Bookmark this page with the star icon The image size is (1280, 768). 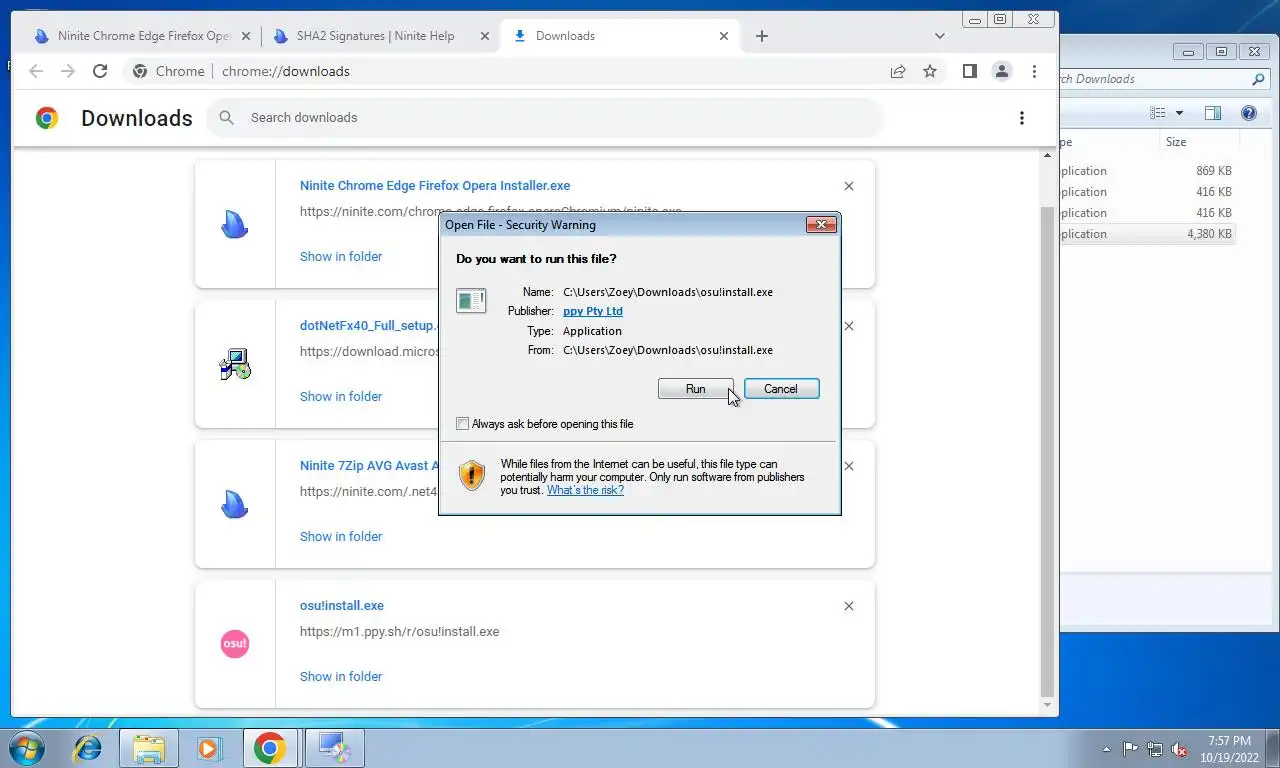(x=930, y=71)
